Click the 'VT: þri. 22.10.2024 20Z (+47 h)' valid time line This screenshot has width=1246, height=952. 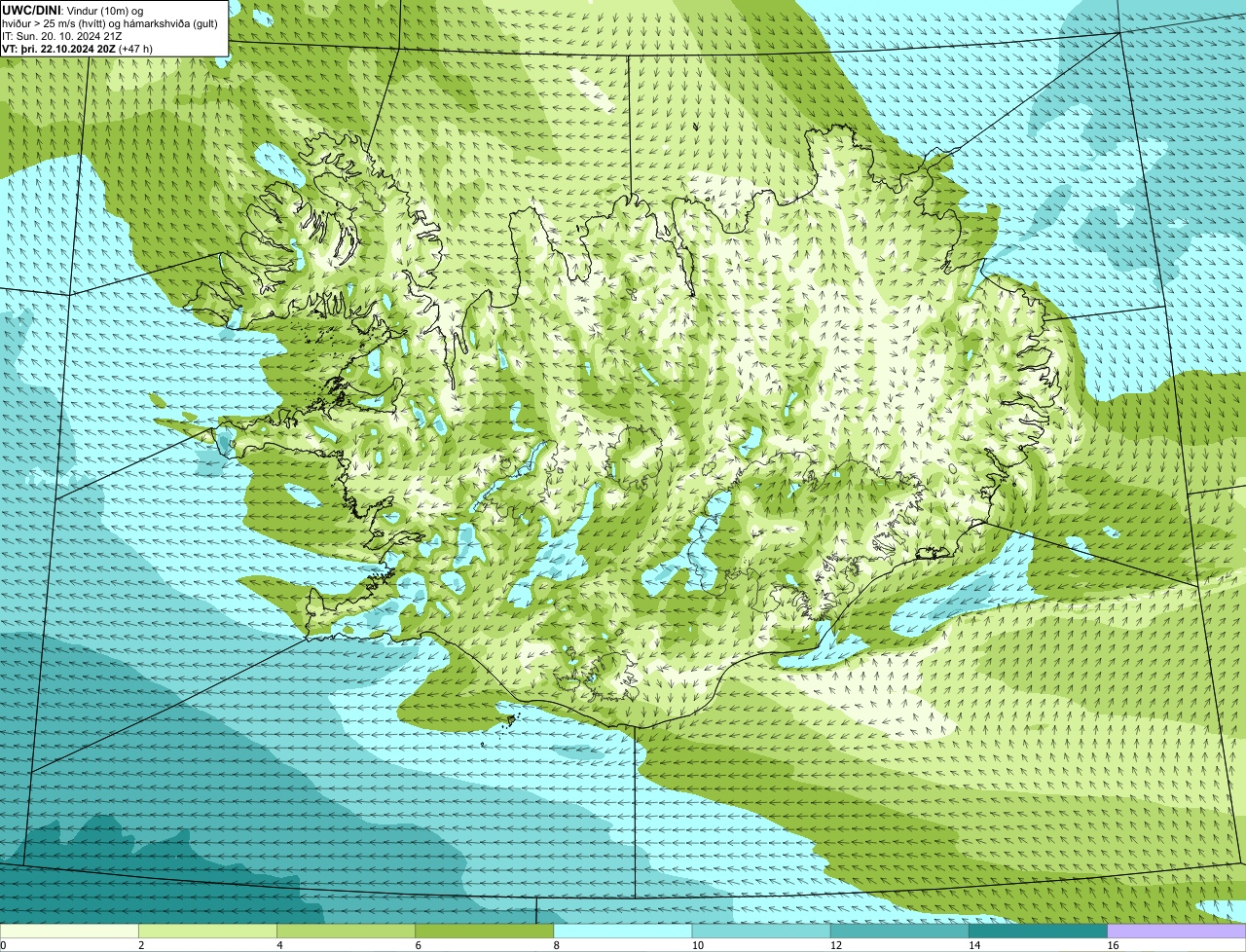(x=77, y=48)
